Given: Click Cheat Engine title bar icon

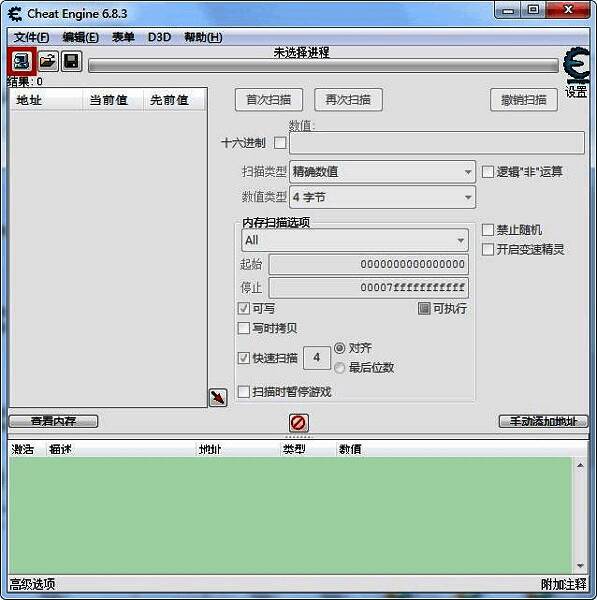Looking at the screenshot, I should (15, 14).
